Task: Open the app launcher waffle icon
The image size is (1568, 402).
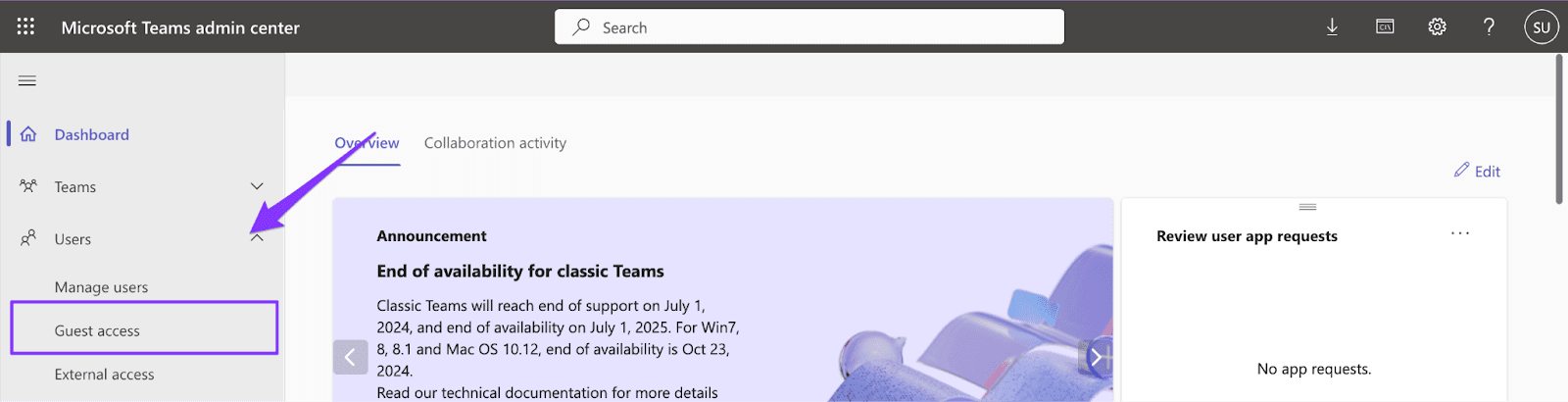Action: pyautogui.click(x=25, y=26)
